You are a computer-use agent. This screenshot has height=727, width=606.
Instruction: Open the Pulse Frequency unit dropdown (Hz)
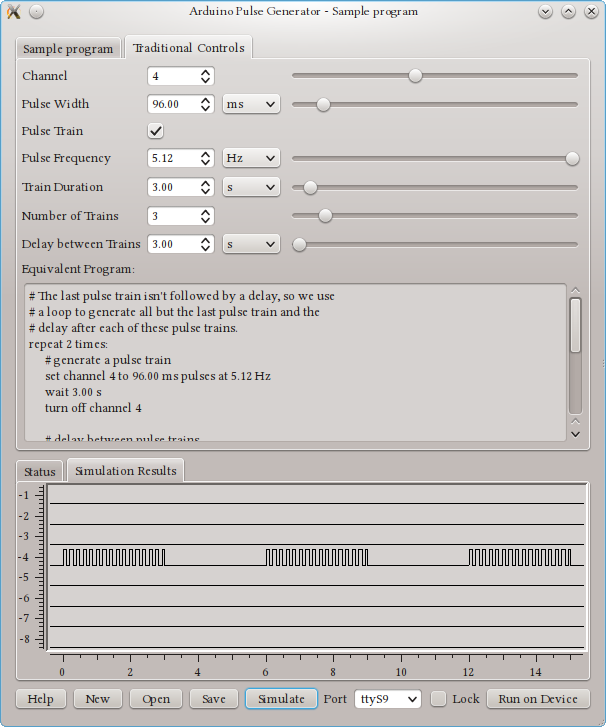tap(251, 158)
